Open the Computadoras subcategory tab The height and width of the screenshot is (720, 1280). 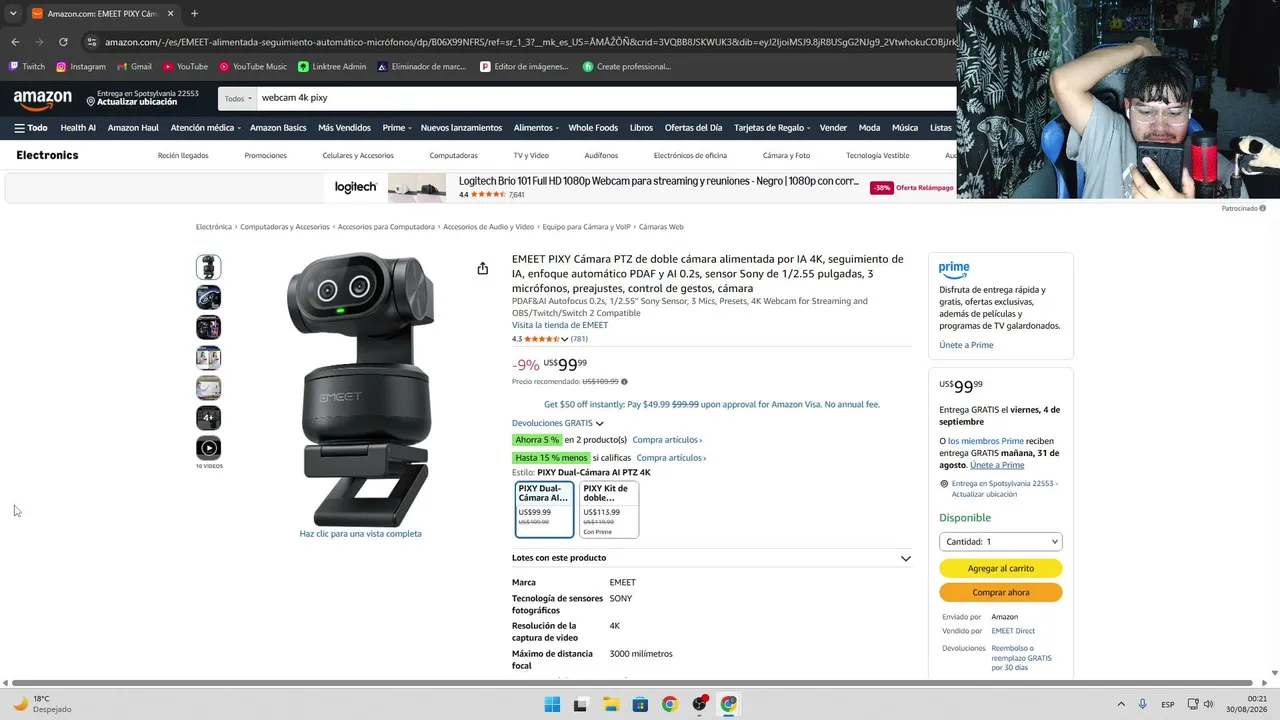tap(453, 156)
